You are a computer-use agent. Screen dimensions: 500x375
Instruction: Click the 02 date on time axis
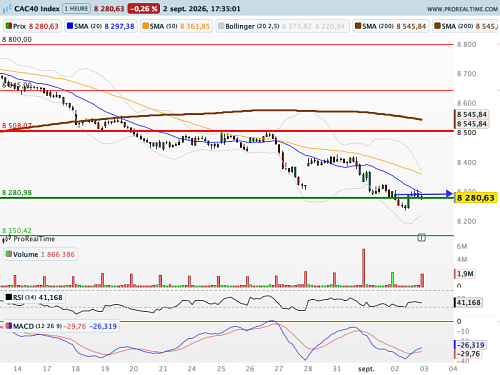point(395,369)
